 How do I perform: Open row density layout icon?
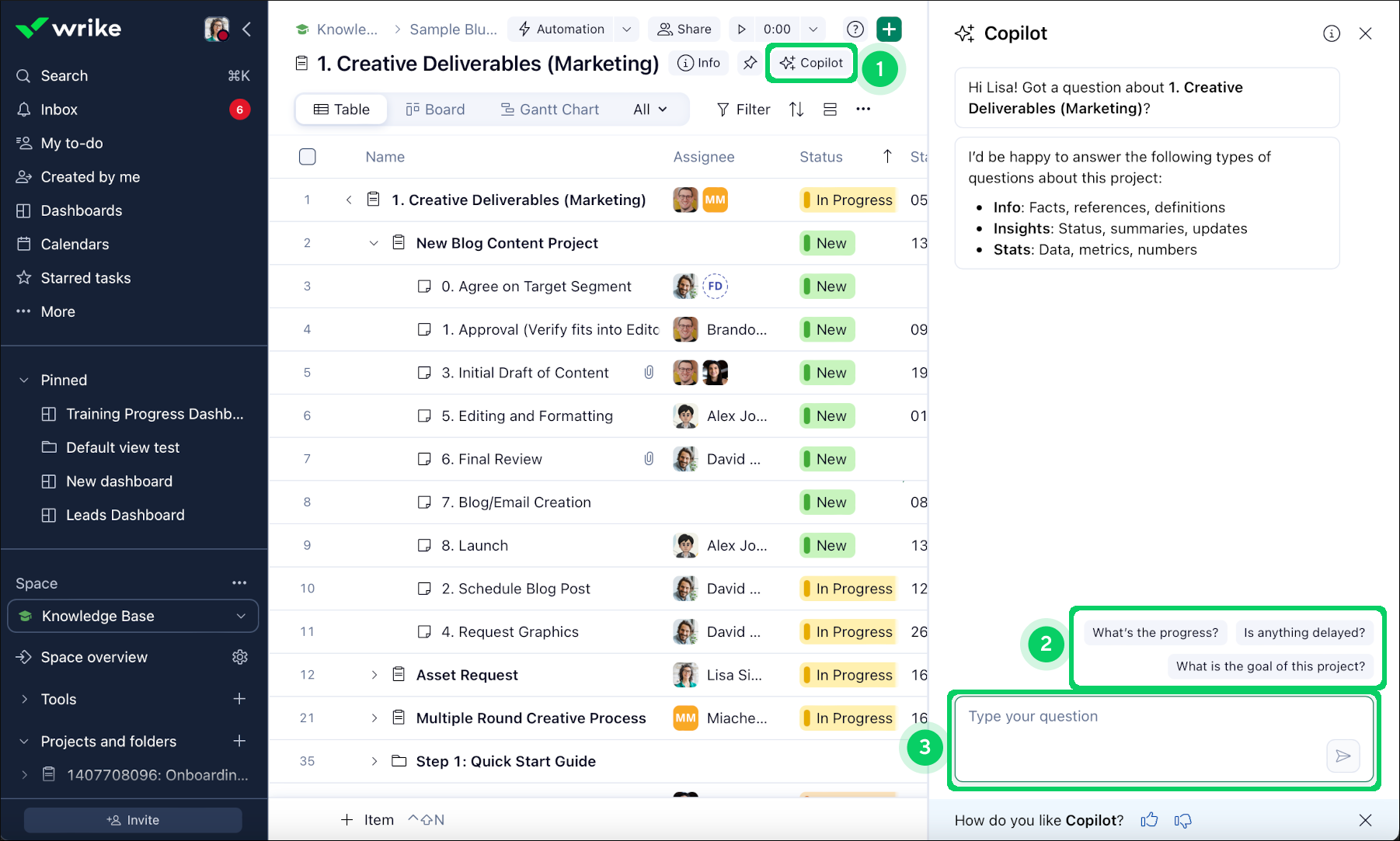coord(830,109)
